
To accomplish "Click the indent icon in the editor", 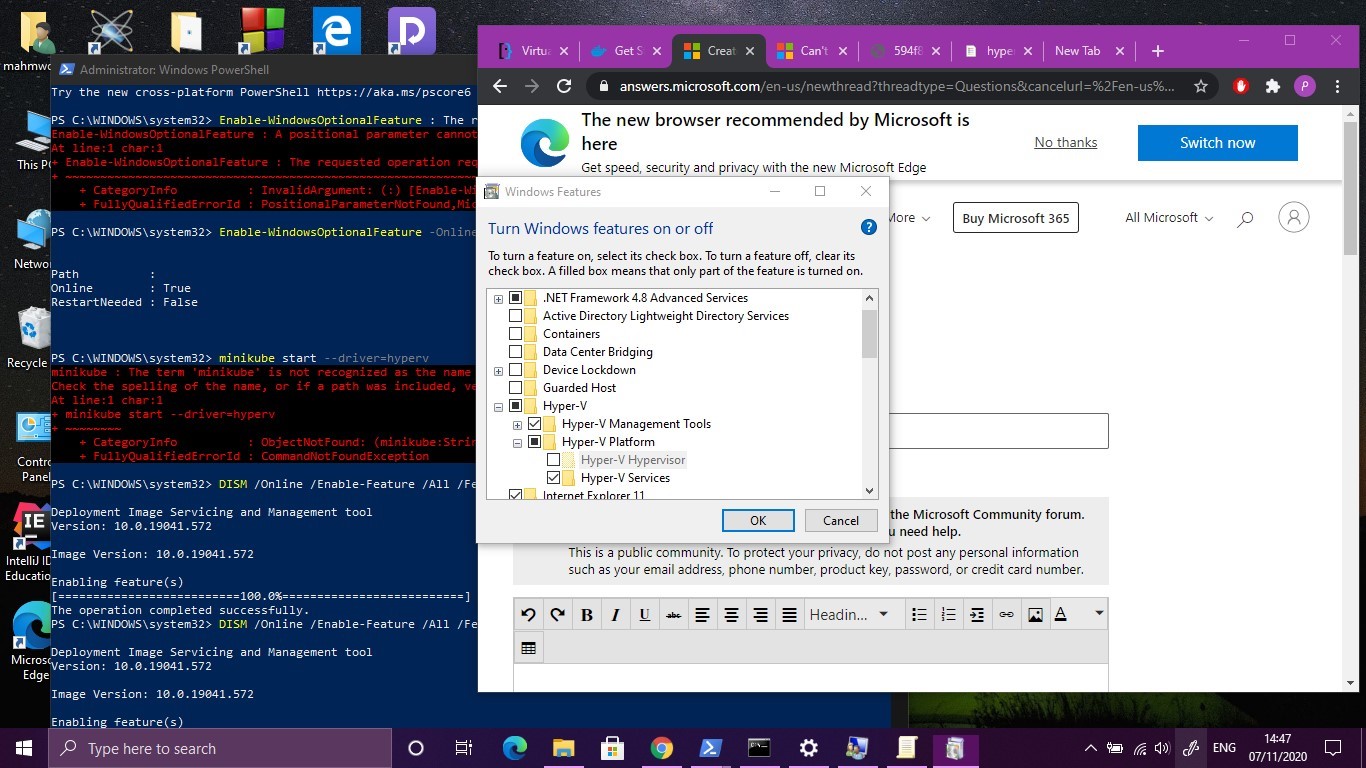I will [977, 615].
